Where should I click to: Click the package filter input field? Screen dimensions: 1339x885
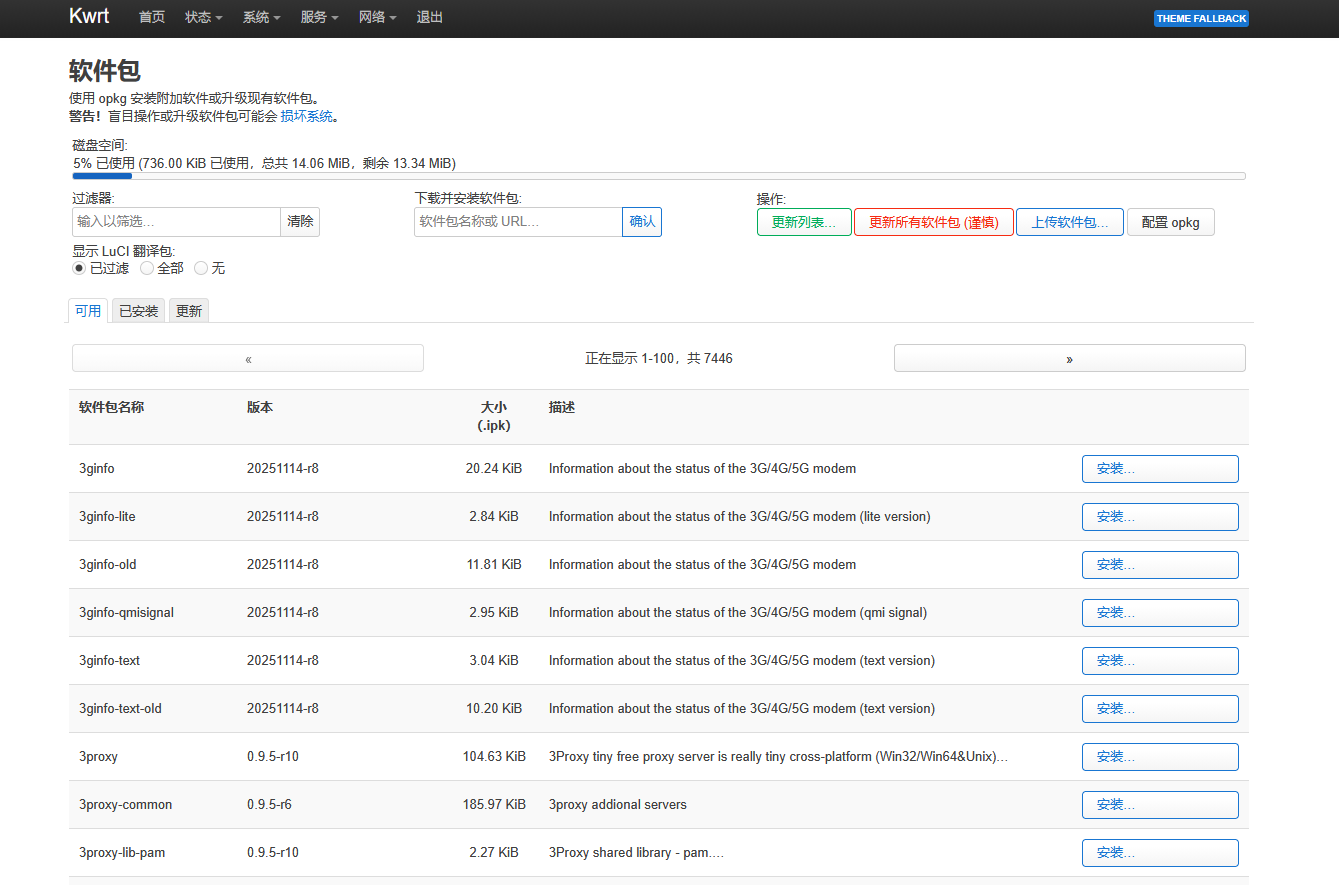point(176,221)
